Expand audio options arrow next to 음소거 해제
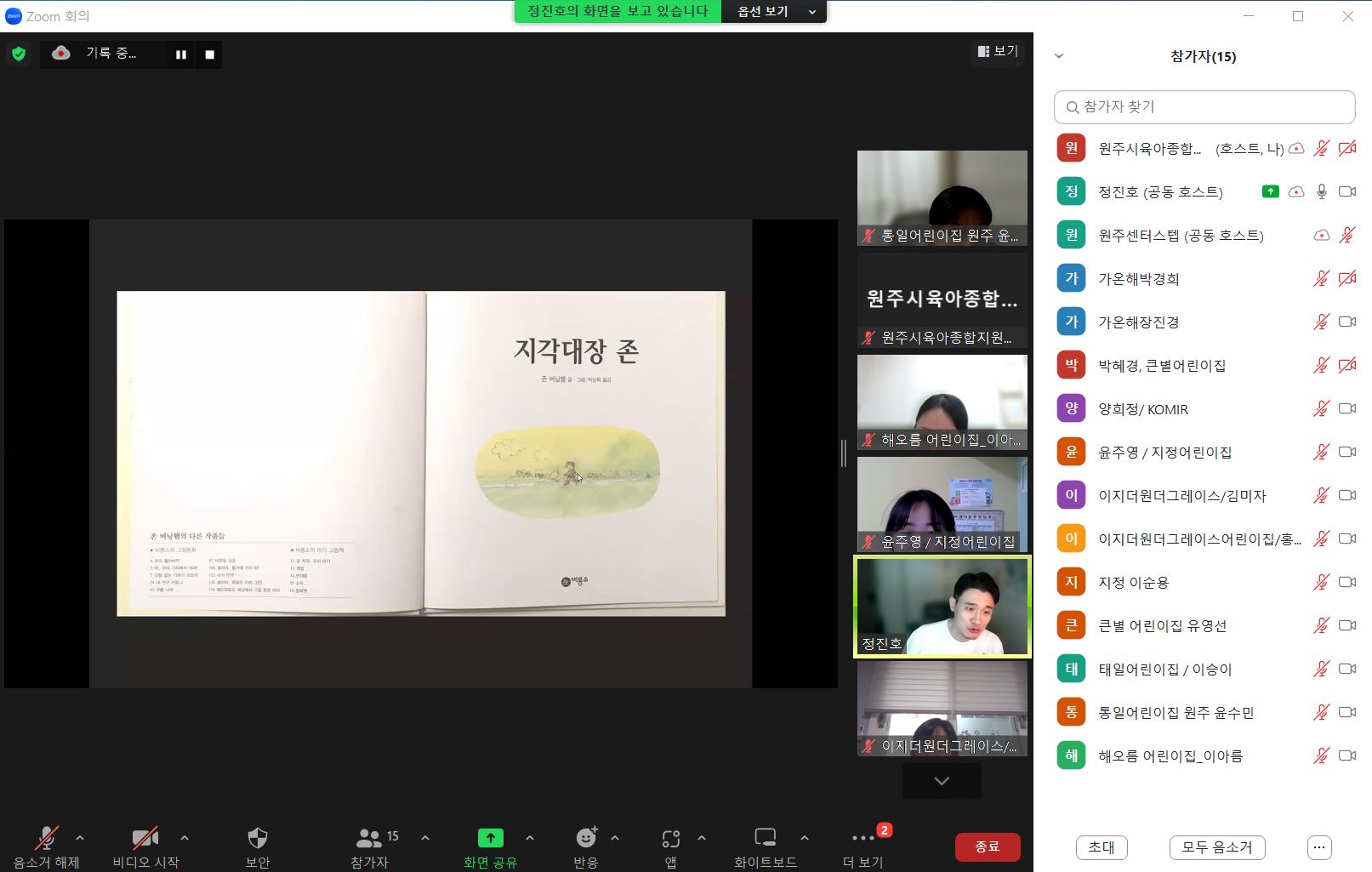Image resolution: width=1372 pixels, height=872 pixels. coord(80,838)
